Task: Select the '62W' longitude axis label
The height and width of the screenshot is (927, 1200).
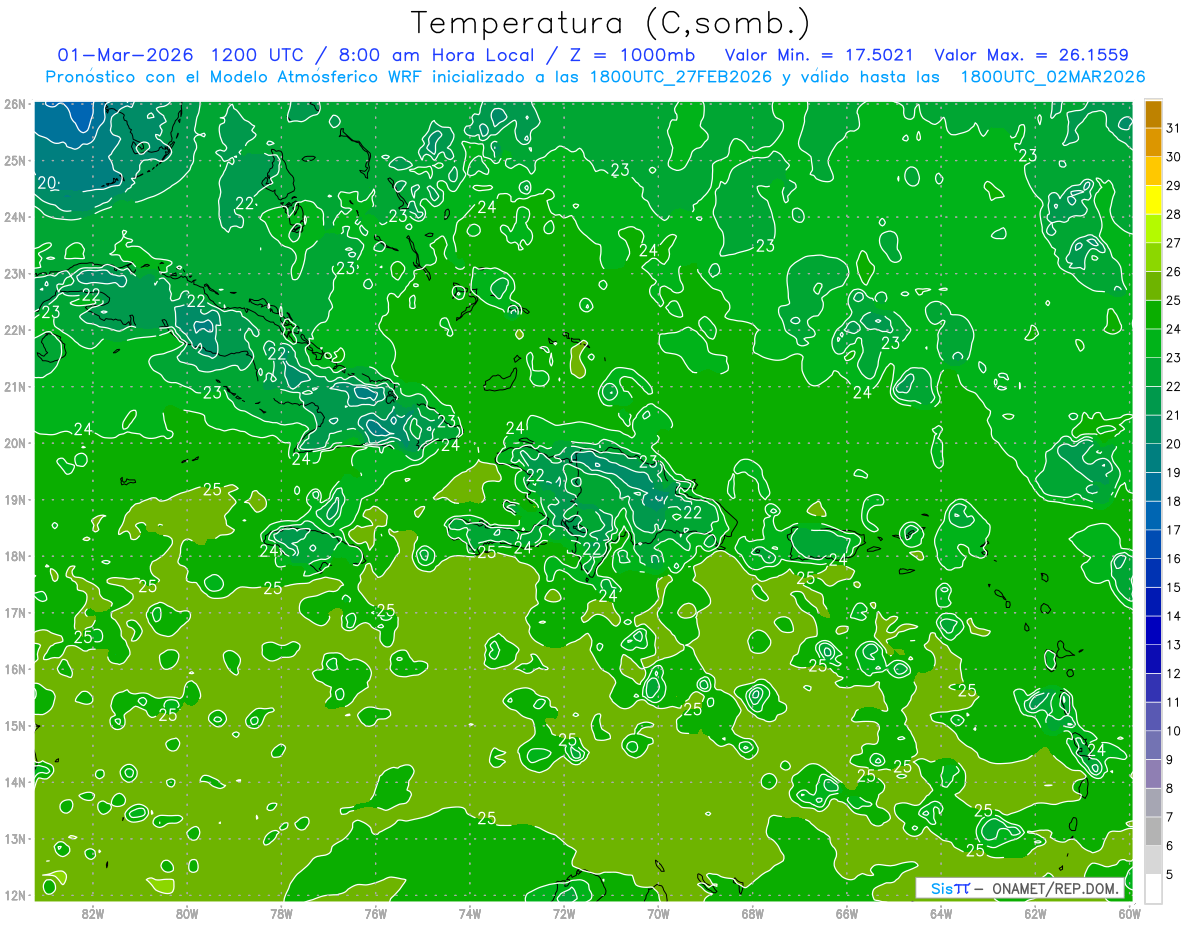Action: (1035, 913)
